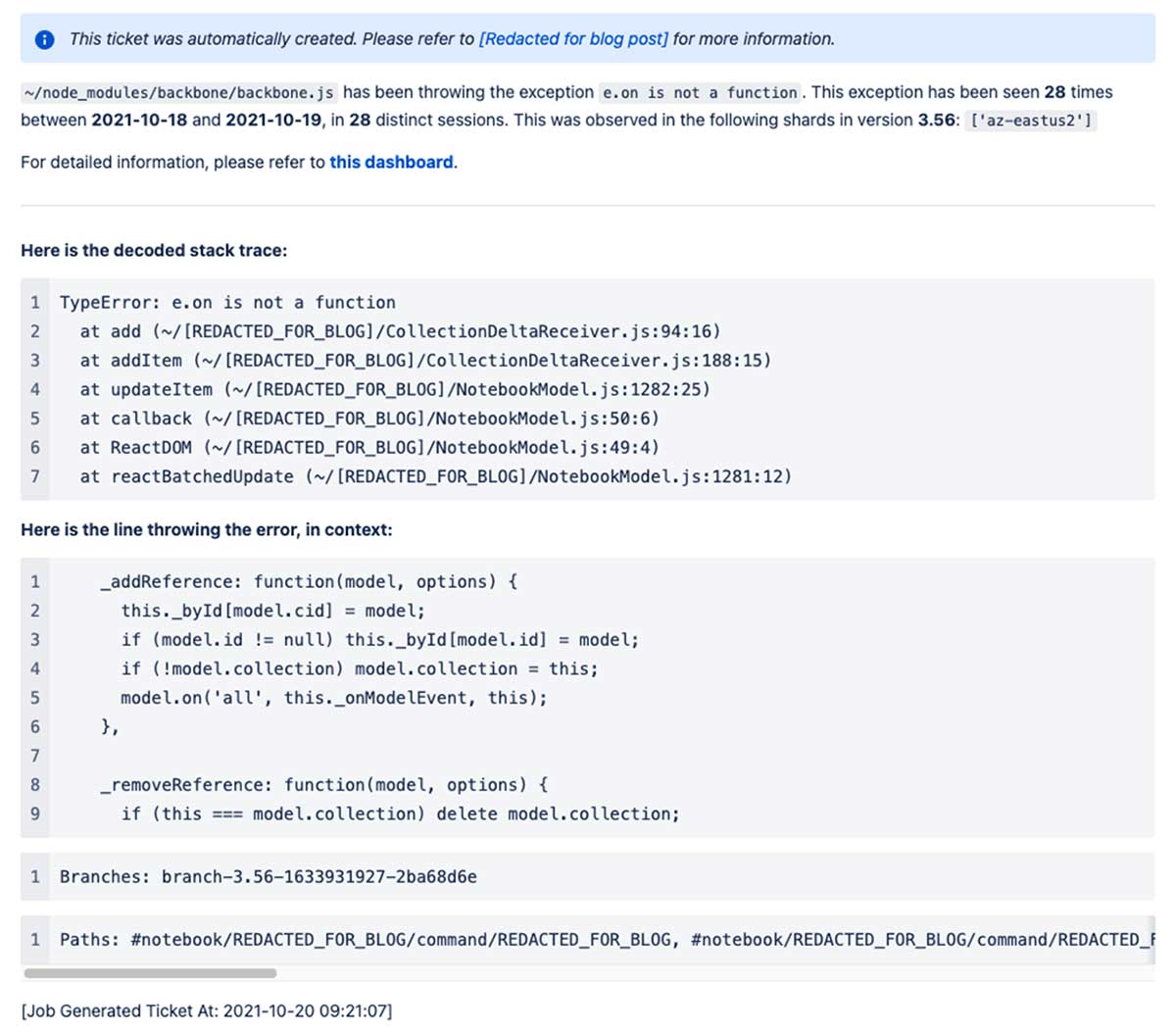
Task: Select the backbone.js file path code snippet
Action: (x=176, y=92)
